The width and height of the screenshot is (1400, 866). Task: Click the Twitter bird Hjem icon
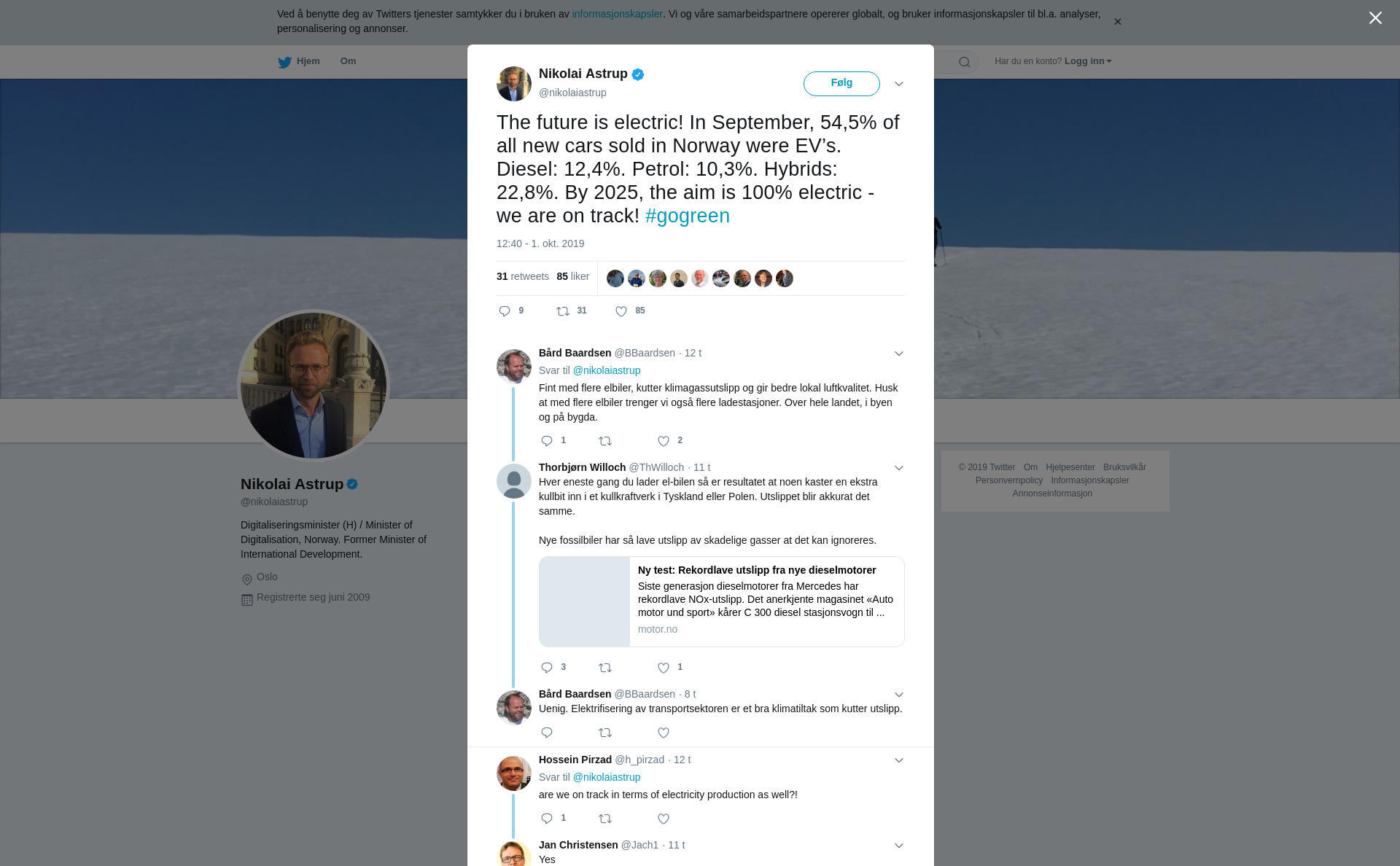click(284, 62)
